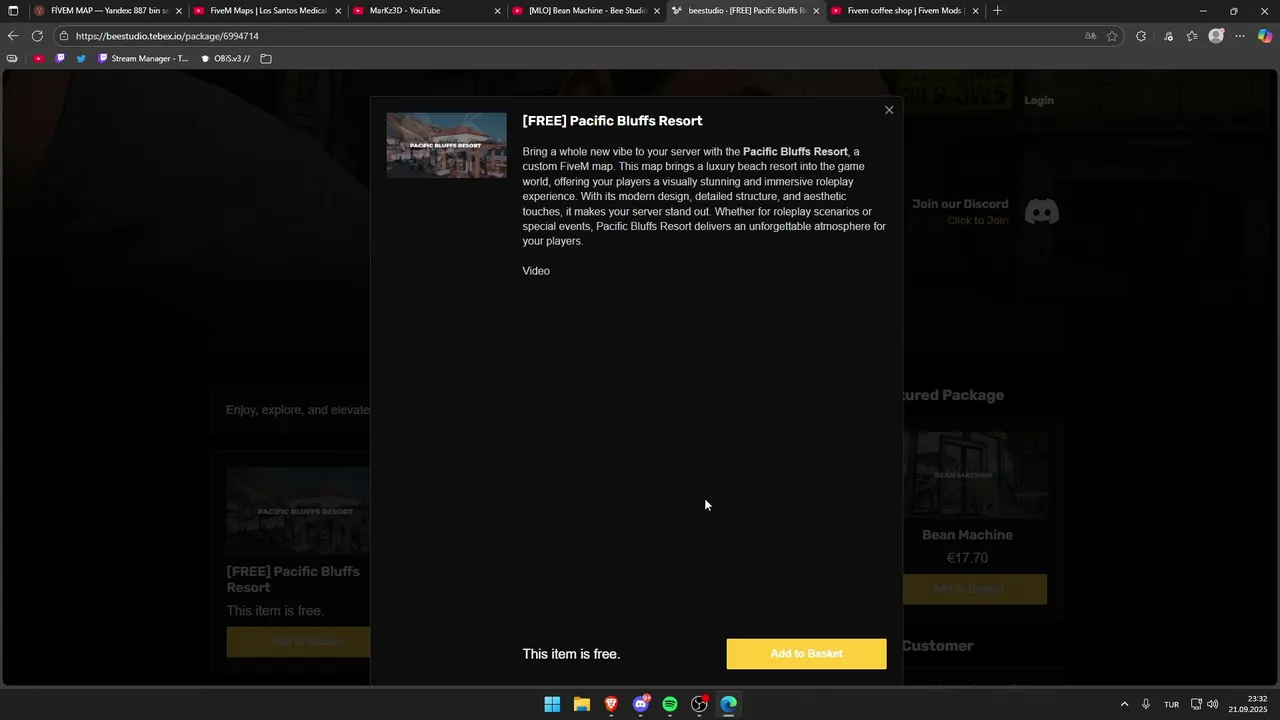Open the Twitter bookmark in favorites bar

click(x=81, y=59)
